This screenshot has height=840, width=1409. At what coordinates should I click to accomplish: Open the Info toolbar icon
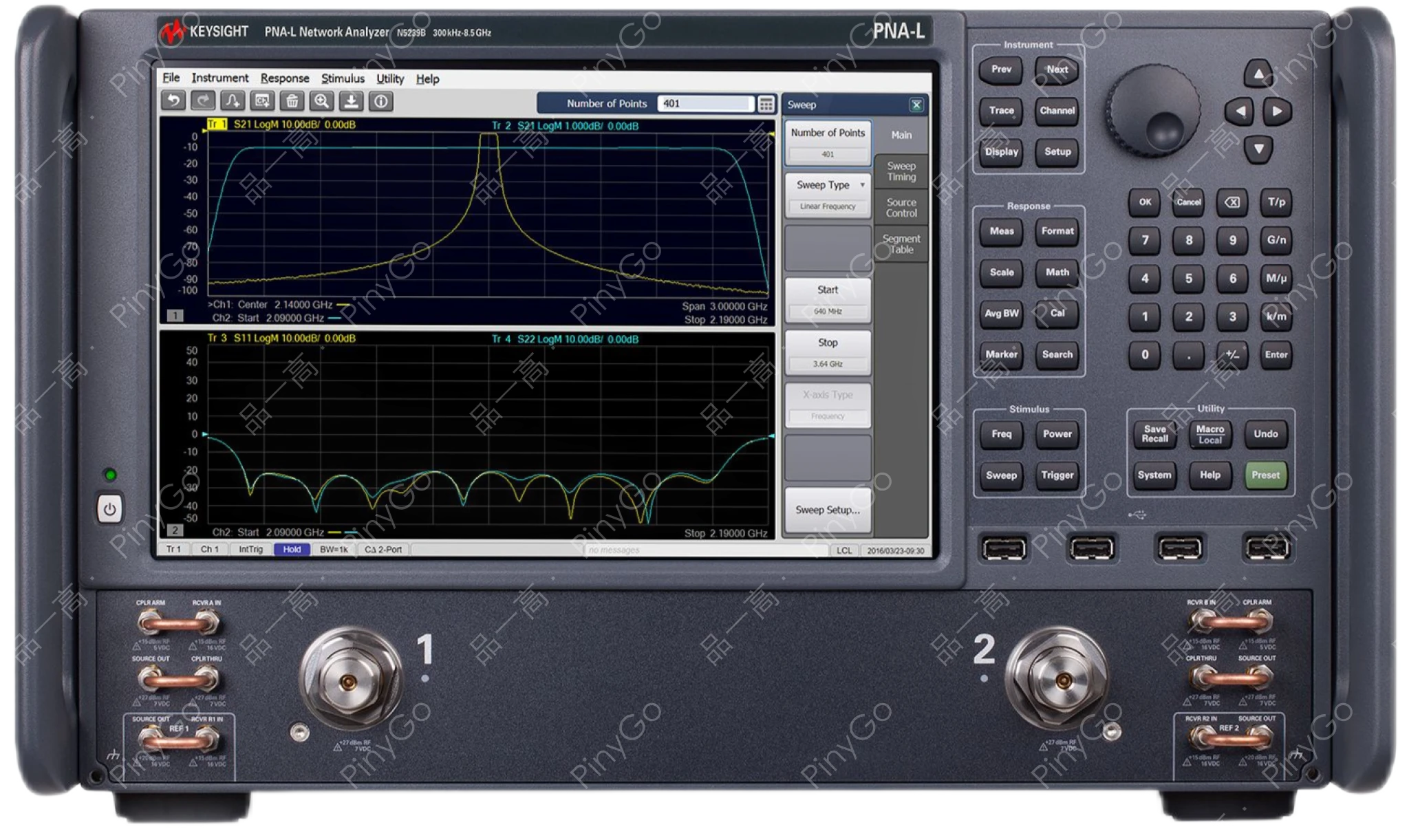click(381, 101)
